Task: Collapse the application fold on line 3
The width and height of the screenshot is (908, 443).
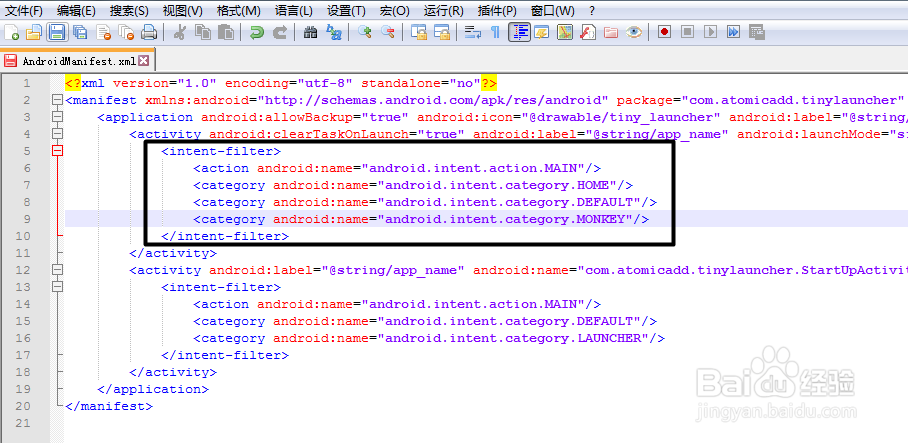Action: coord(57,117)
